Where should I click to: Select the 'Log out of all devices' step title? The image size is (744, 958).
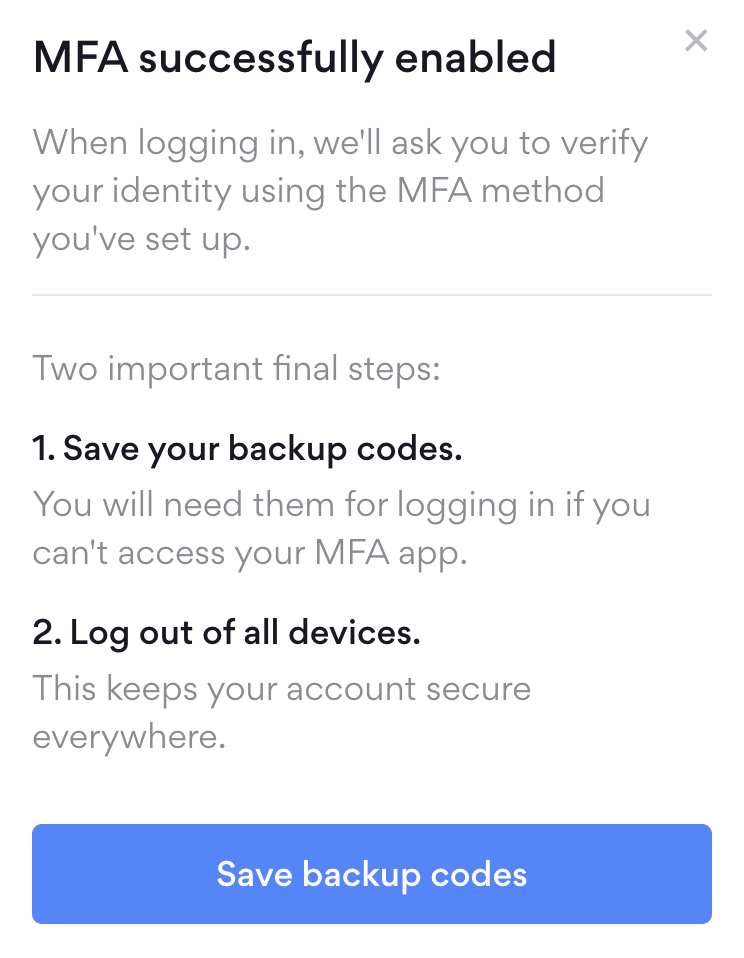[x=227, y=632]
